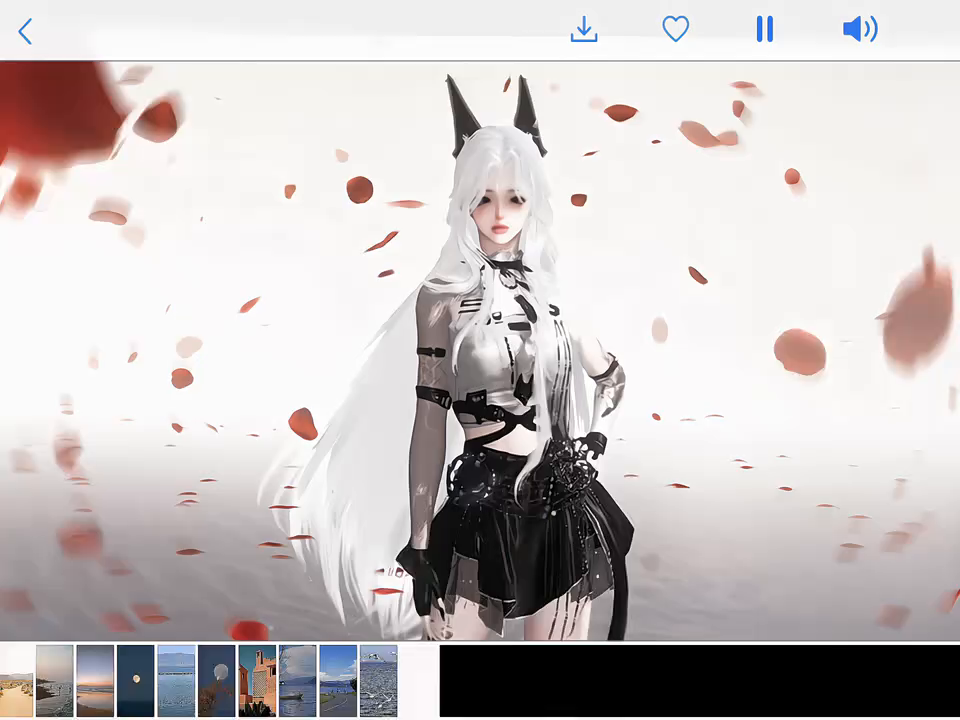960x720 pixels.
Task: Go back using the top-left arrow
Action: click(x=25, y=31)
